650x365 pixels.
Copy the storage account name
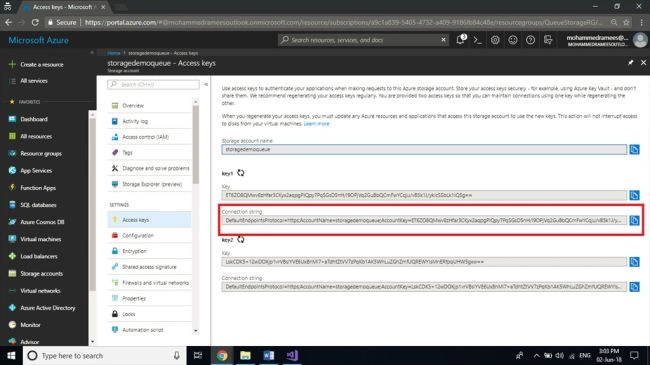tap(634, 149)
